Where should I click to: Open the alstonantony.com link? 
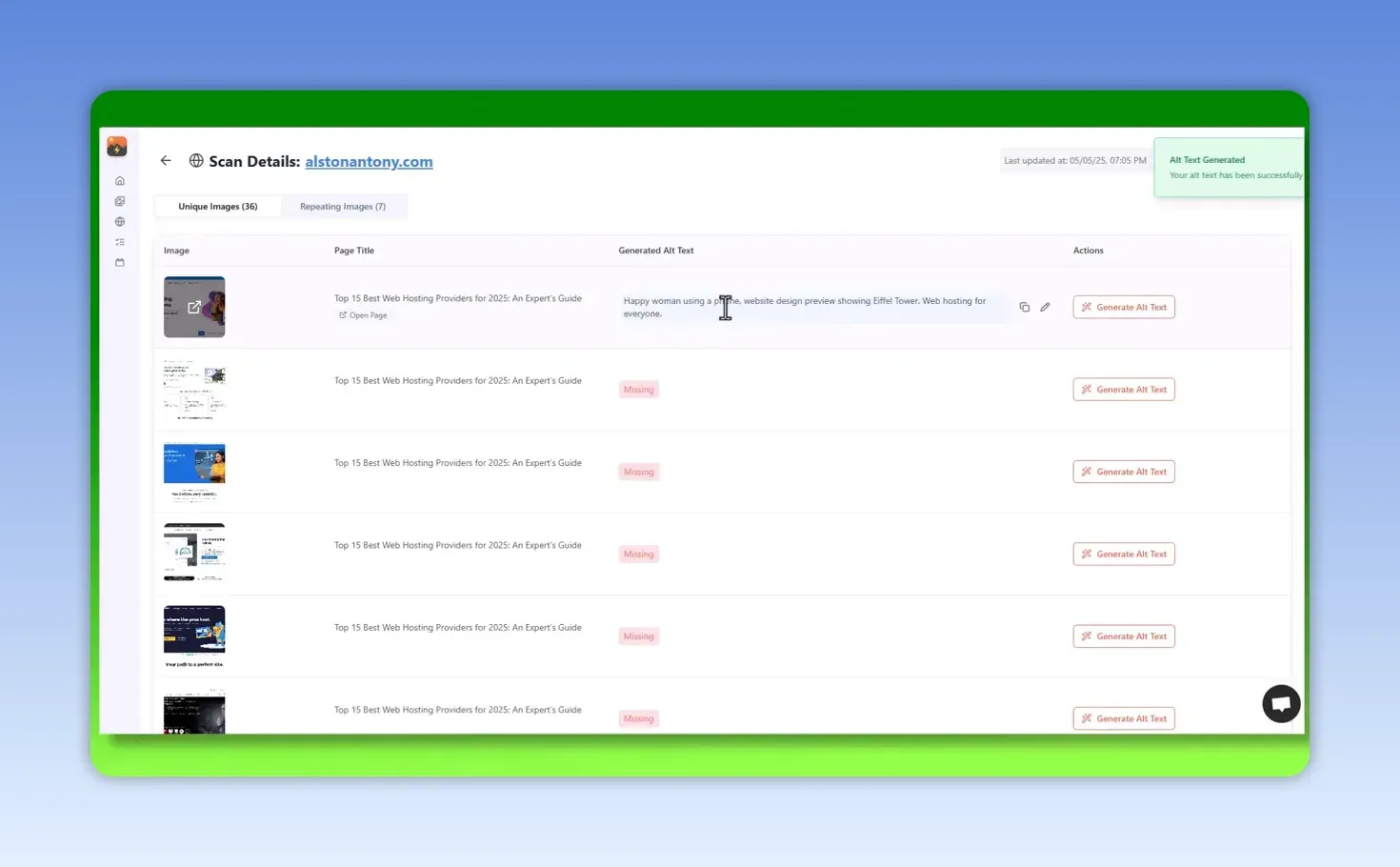[369, 162]
